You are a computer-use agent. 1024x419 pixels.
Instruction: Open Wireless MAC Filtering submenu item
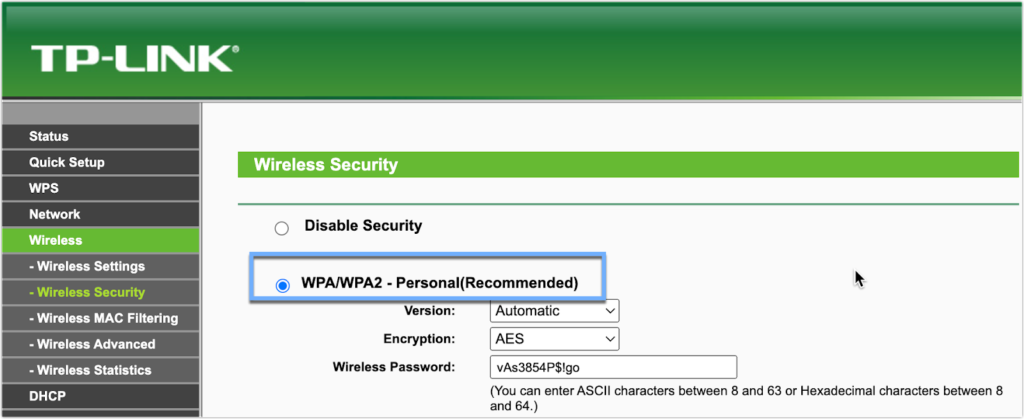100,318
